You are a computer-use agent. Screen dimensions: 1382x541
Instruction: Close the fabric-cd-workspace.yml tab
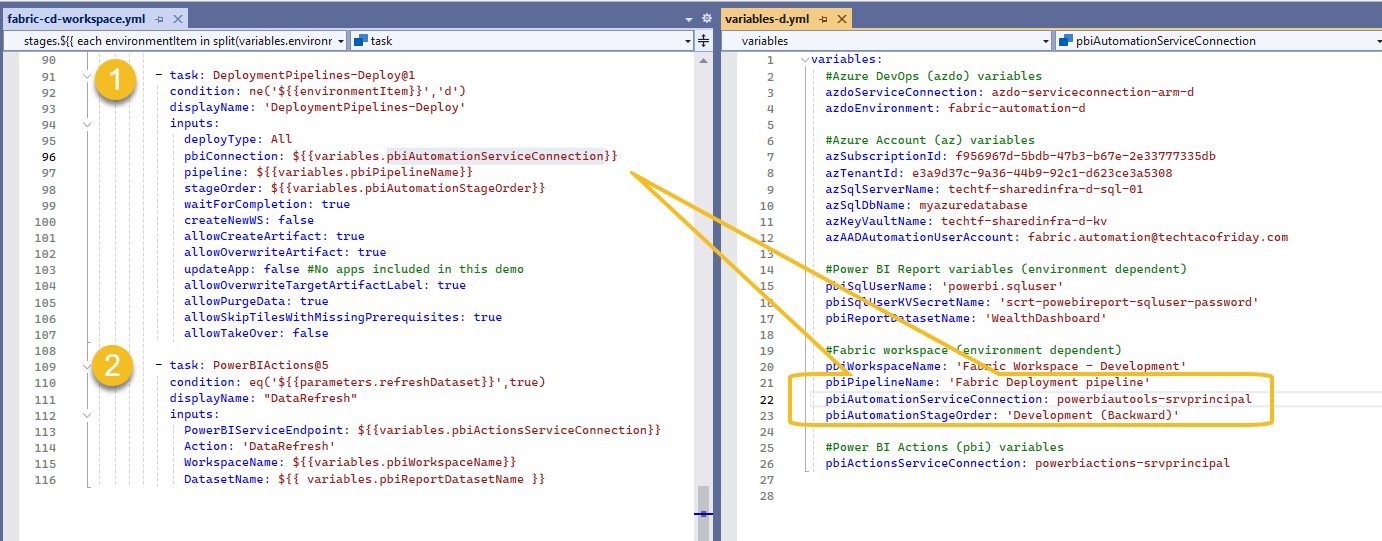pyautogui.click(x=178, y=19)
